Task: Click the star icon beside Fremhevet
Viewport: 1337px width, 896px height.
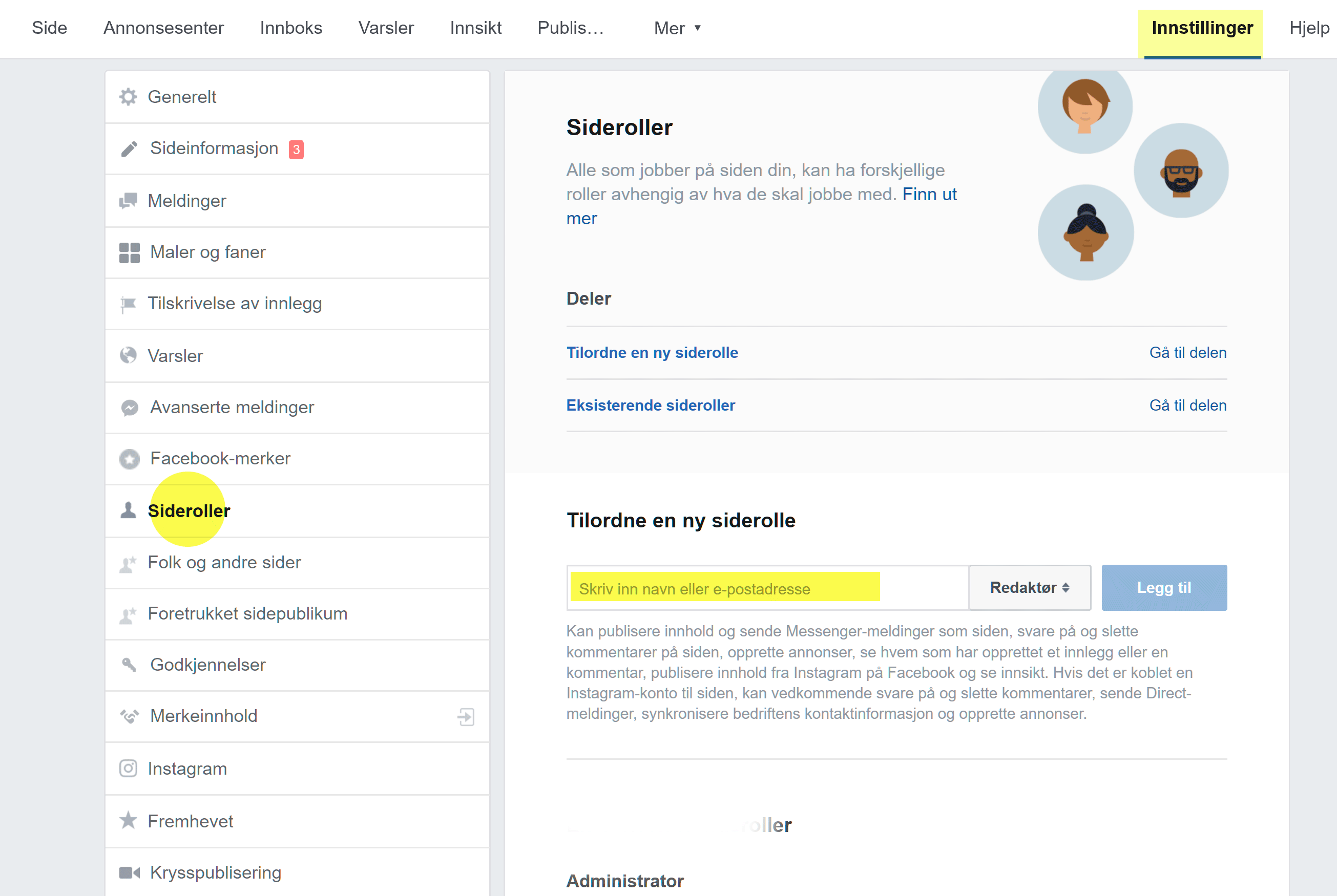Action: click(x=128, y=821)
